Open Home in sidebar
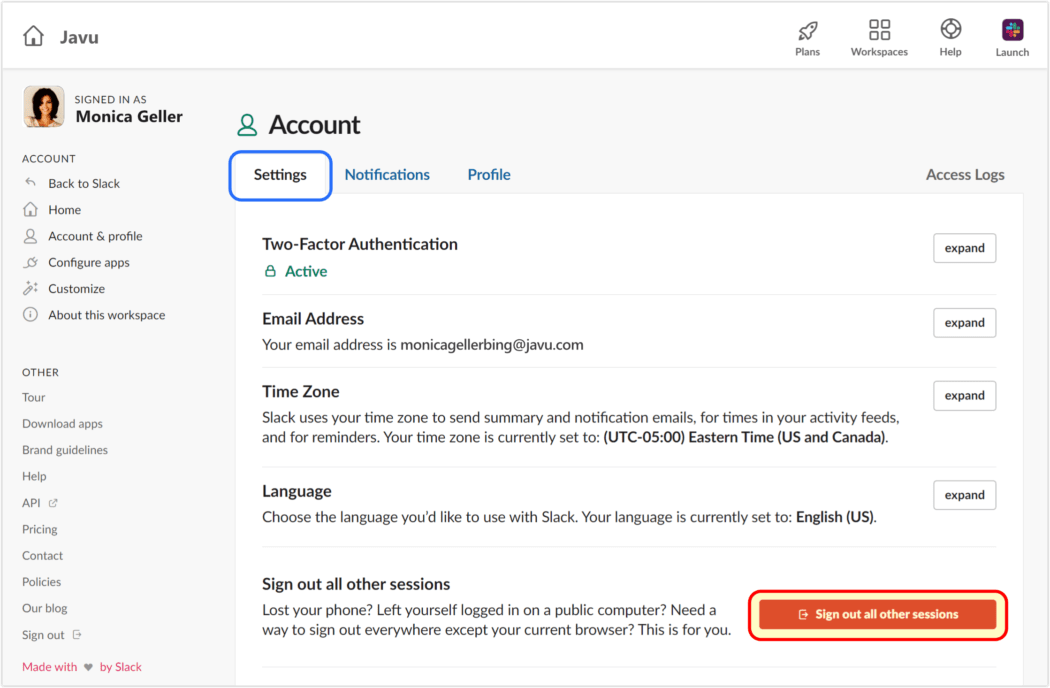Viewport: 1050px width, 688px height. [x=64, y=210]
